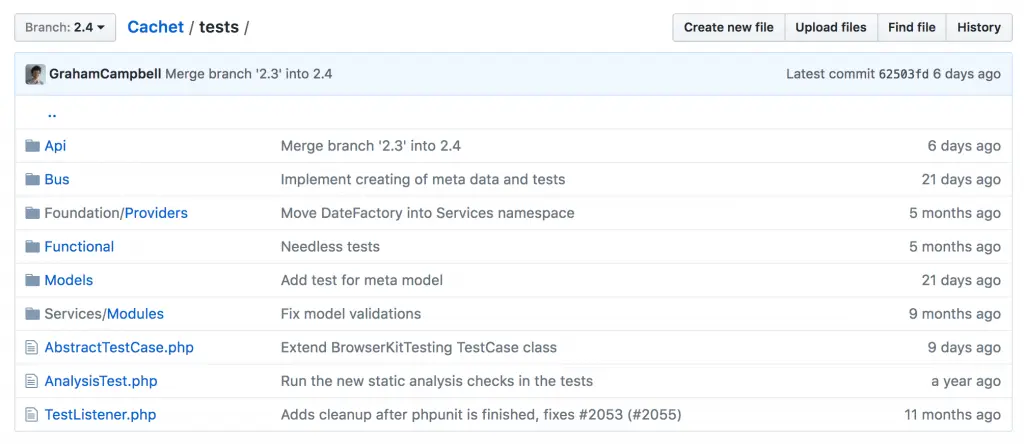Click the Find file button
The image size is (1024, 444).
(x=912, y=28)
